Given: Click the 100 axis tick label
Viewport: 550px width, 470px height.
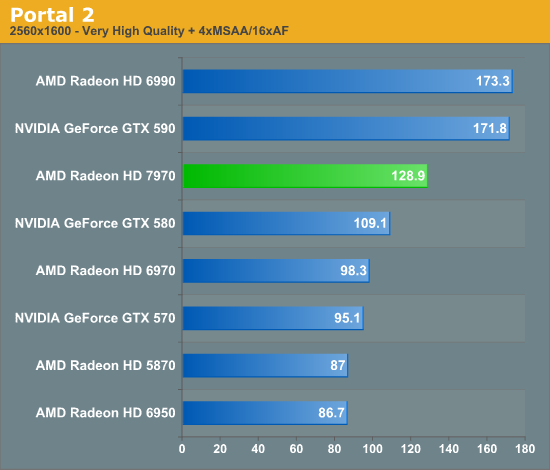Looking at the screenshot, I should [372, 449].
